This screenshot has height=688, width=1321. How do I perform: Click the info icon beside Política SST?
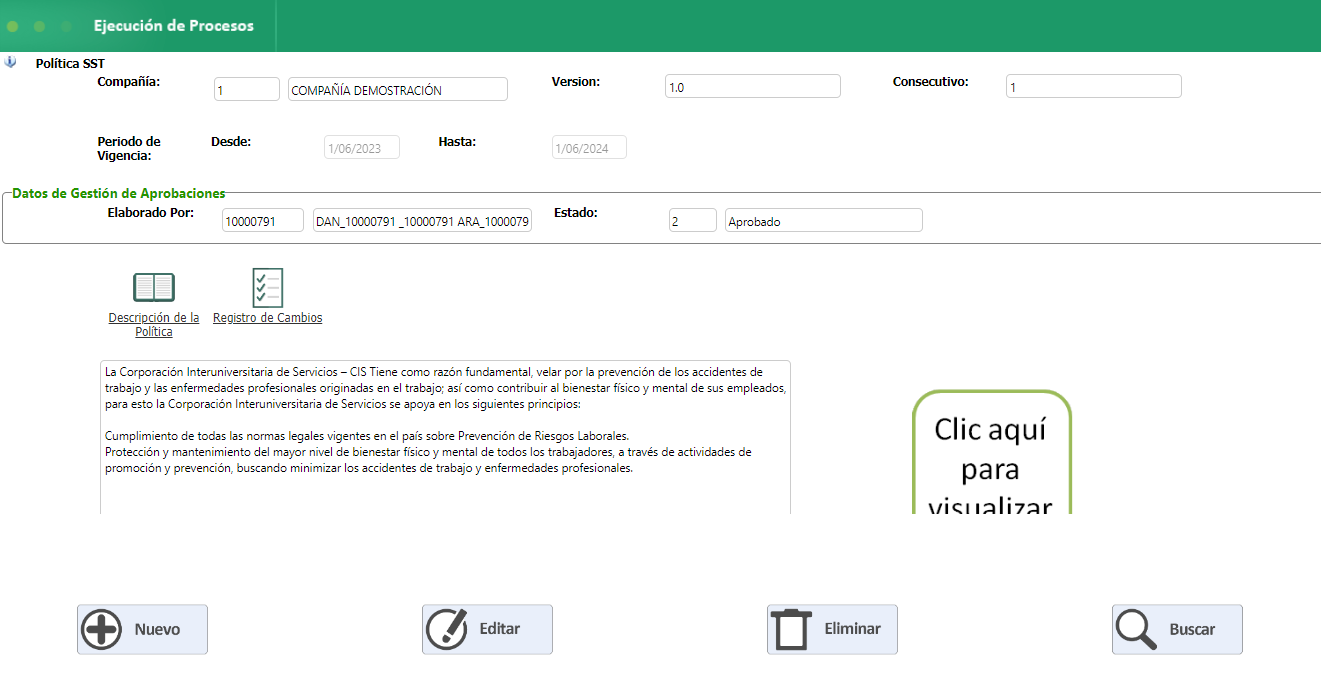[x=10, y=62]
